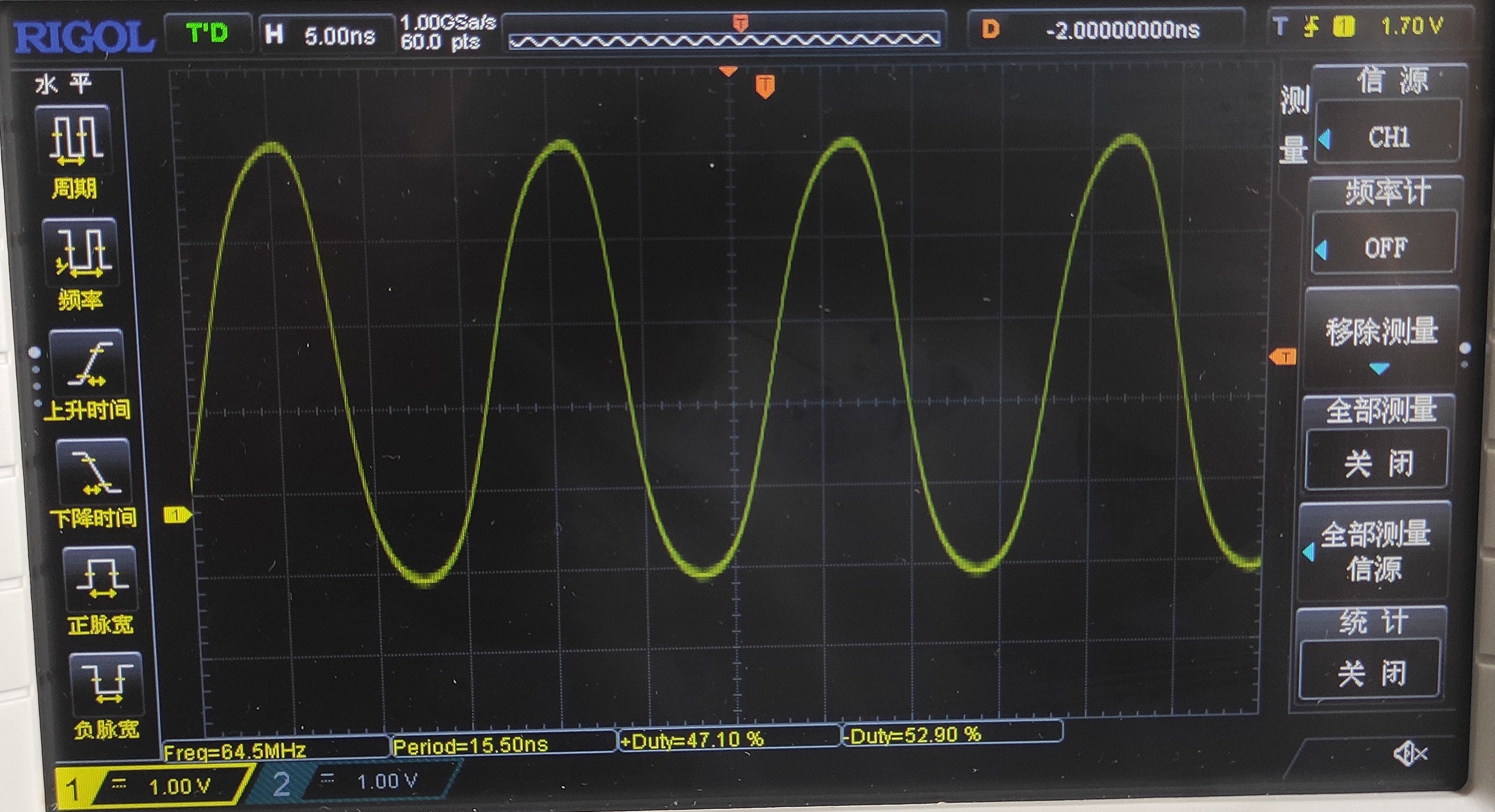Select the channel 1 tab at bottom
The image size is (1495, 812).
pos(152,786)
